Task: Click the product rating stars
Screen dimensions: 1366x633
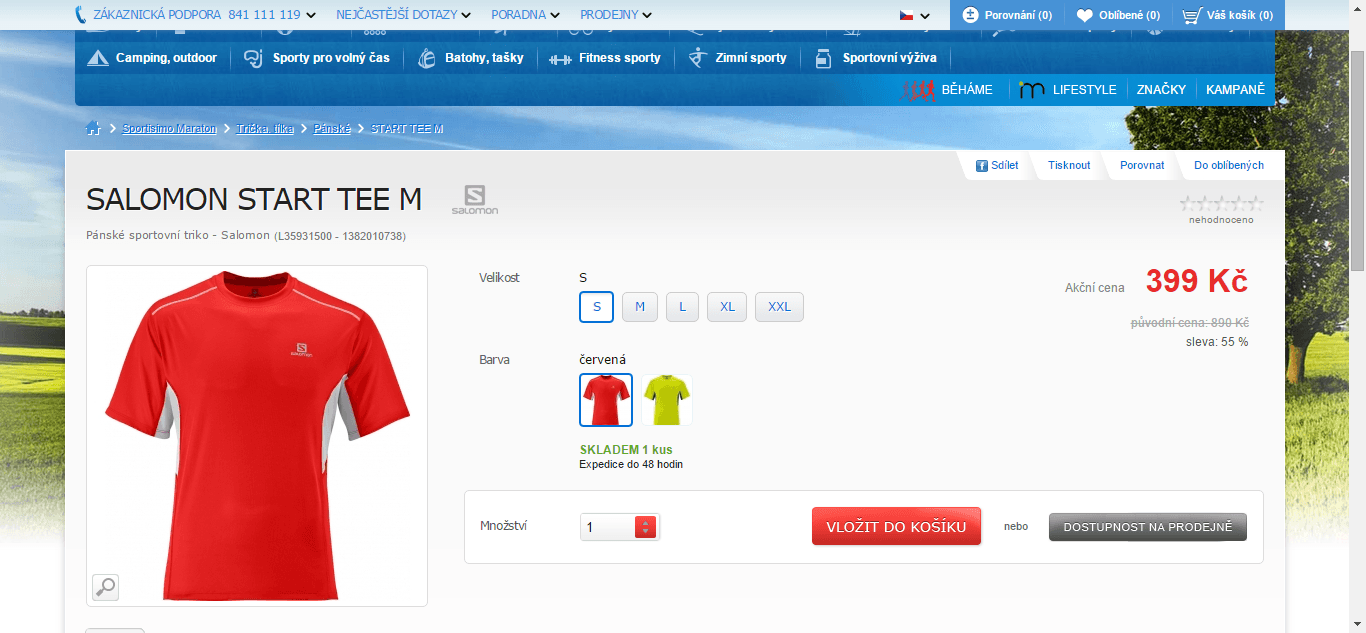Action: [1221, 203]
